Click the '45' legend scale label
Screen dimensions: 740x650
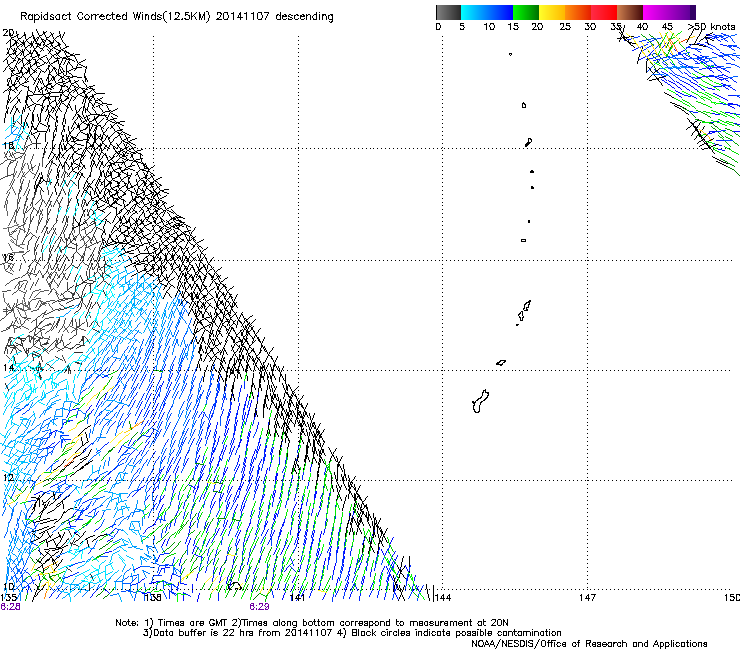pyautogui.click(x=667, y=27)
